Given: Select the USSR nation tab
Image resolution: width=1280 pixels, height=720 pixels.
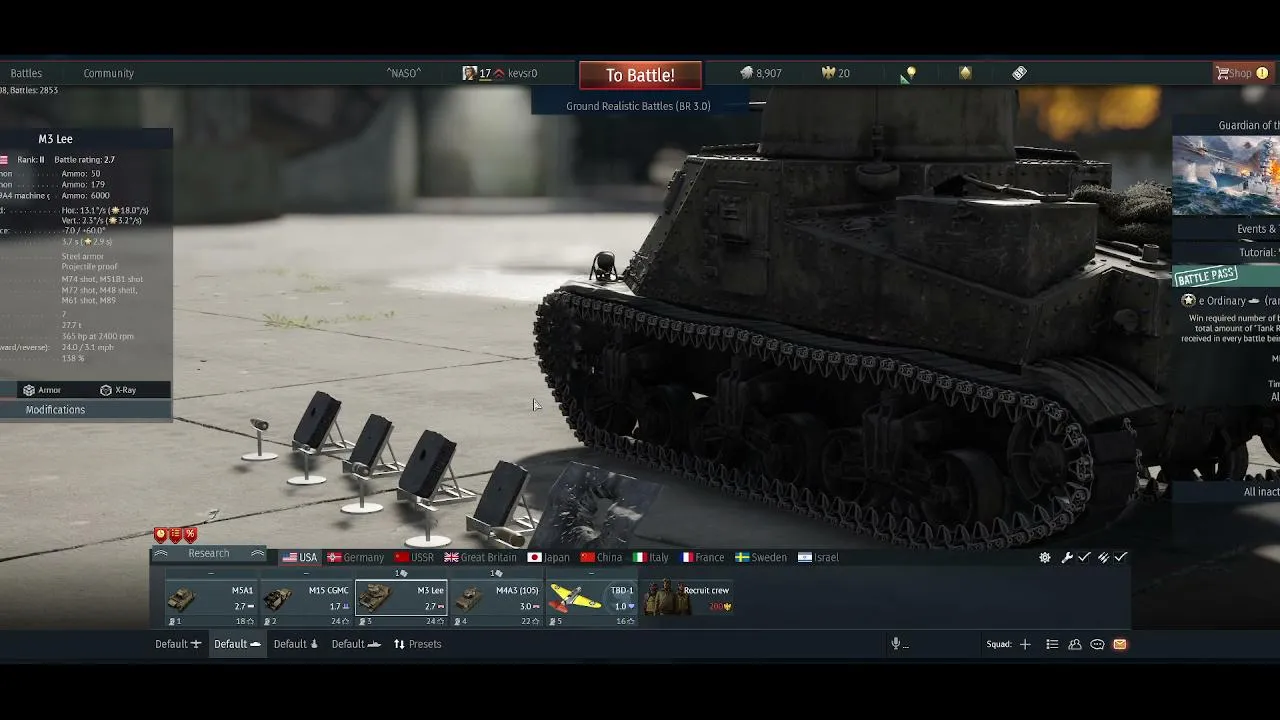Looking at the screenshot, I should pos(414,558).
